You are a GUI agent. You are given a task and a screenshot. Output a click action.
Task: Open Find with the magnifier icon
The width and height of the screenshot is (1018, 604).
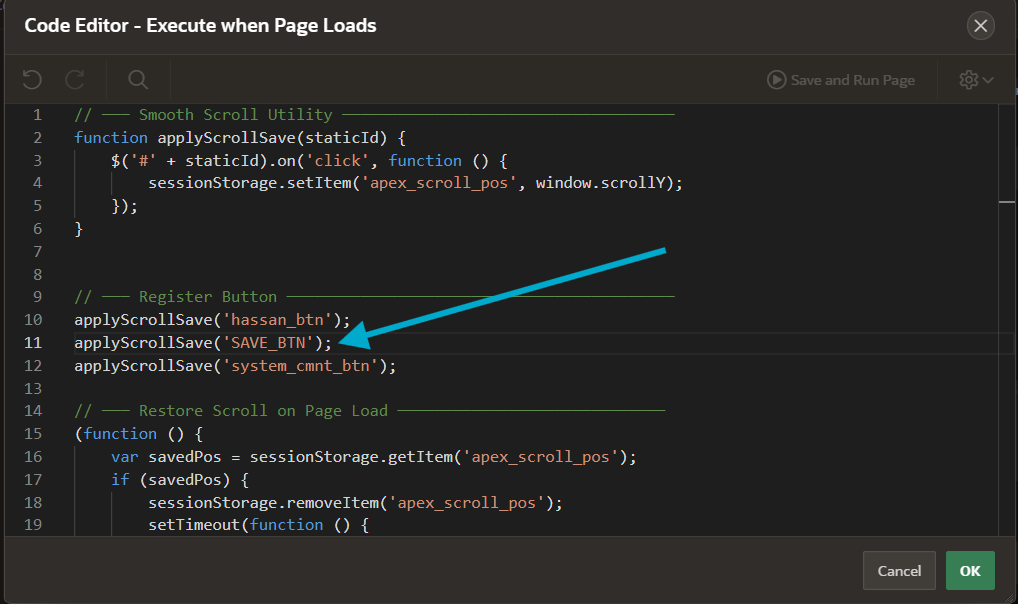coord(138,79)
